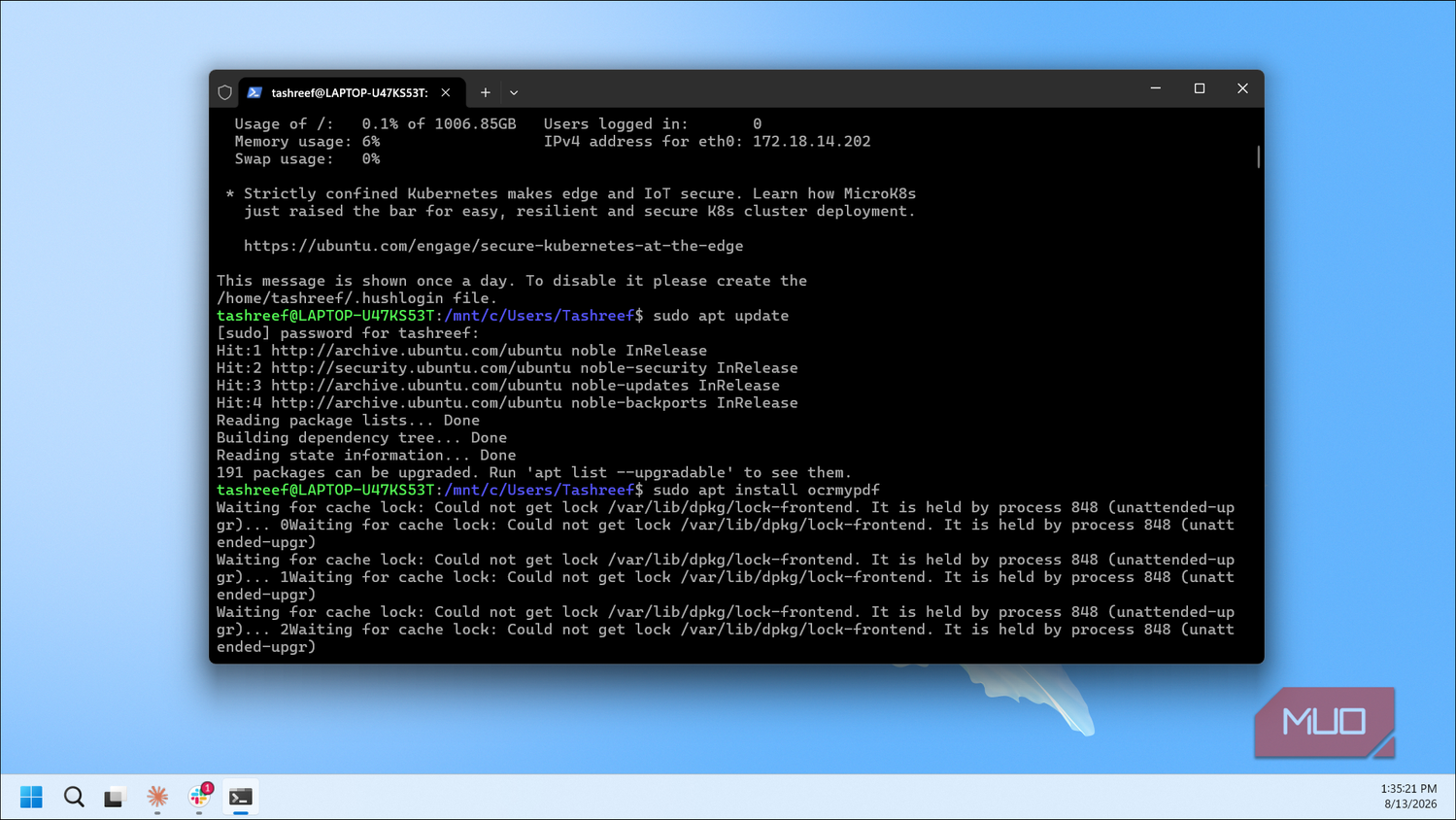Close the tashreef@LAPTOP-U47KS53T tab
This screenshot has width=1456, height=820.
[446, 92]
